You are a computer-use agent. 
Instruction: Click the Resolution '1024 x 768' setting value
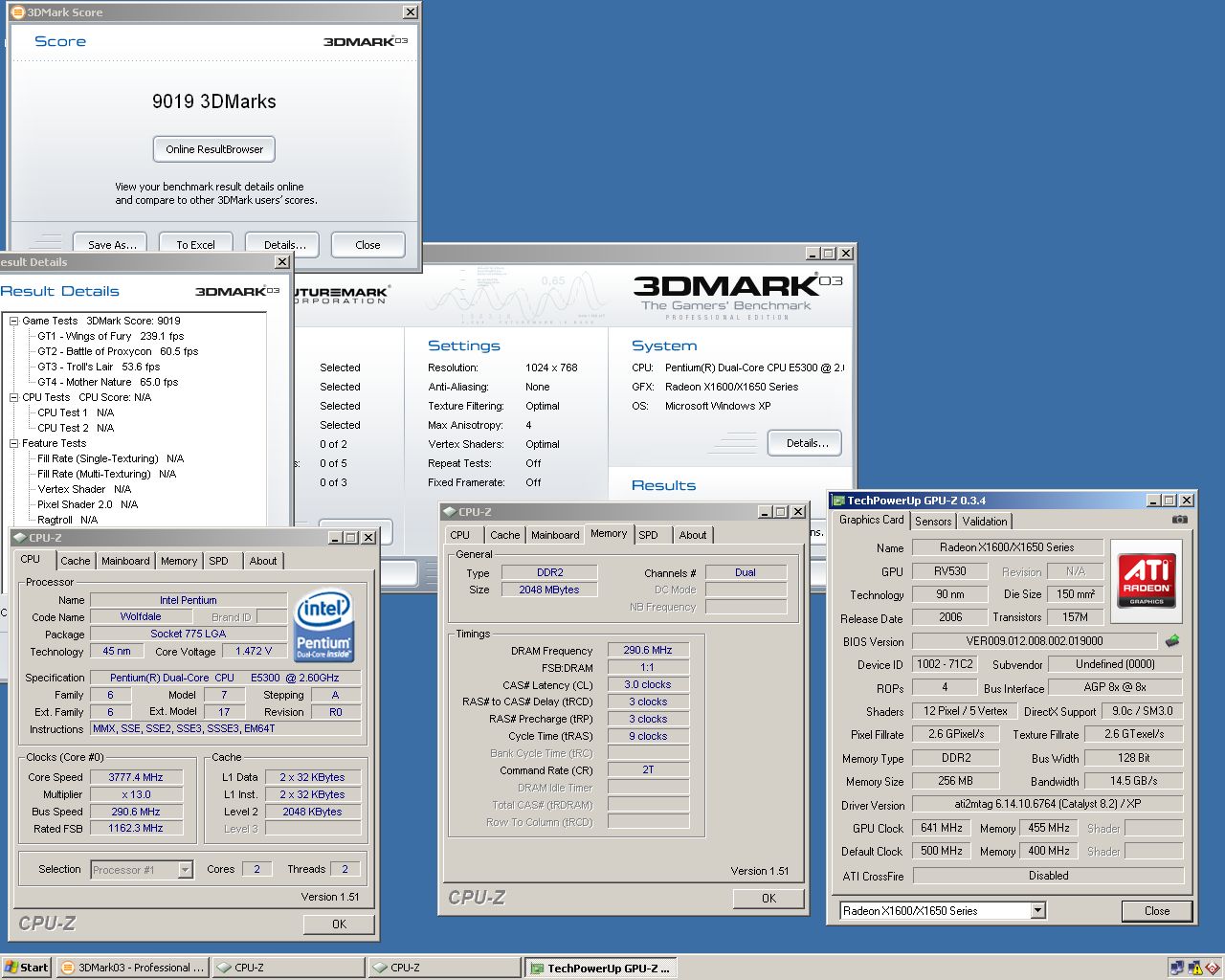551,367
